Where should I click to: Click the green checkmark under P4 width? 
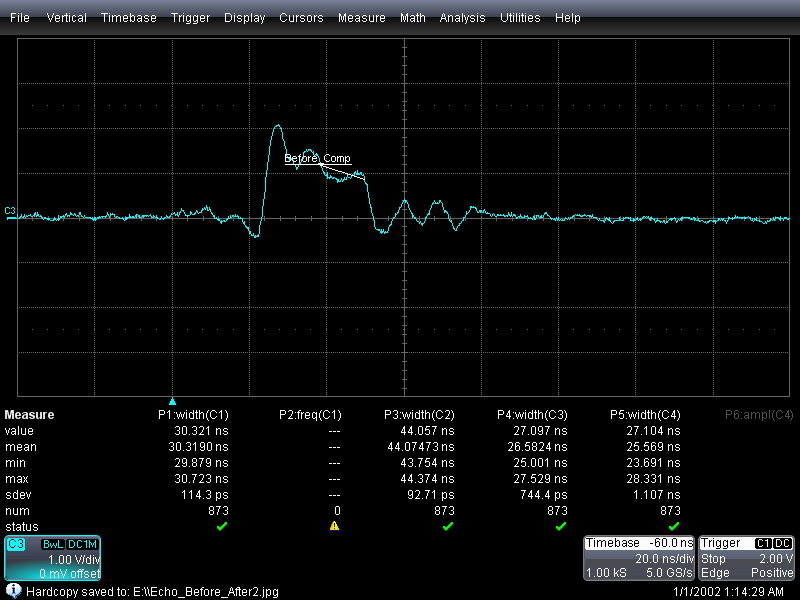click(561, 526)
